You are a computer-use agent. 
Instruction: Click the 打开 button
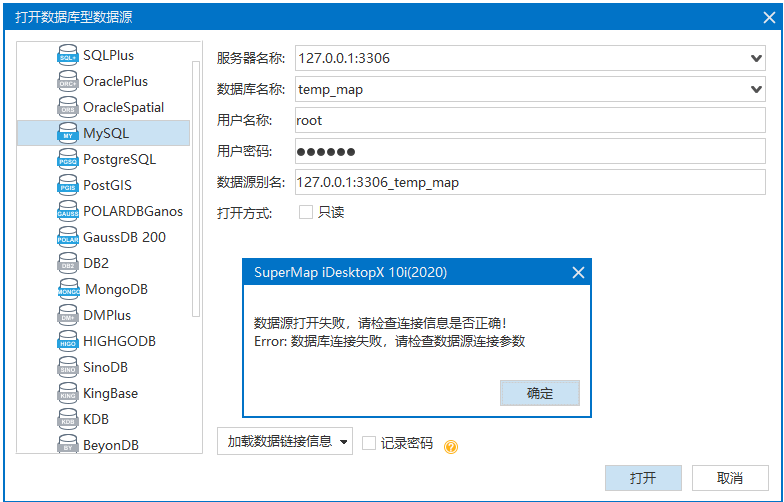pyautogui.click(x=643, y=478)
